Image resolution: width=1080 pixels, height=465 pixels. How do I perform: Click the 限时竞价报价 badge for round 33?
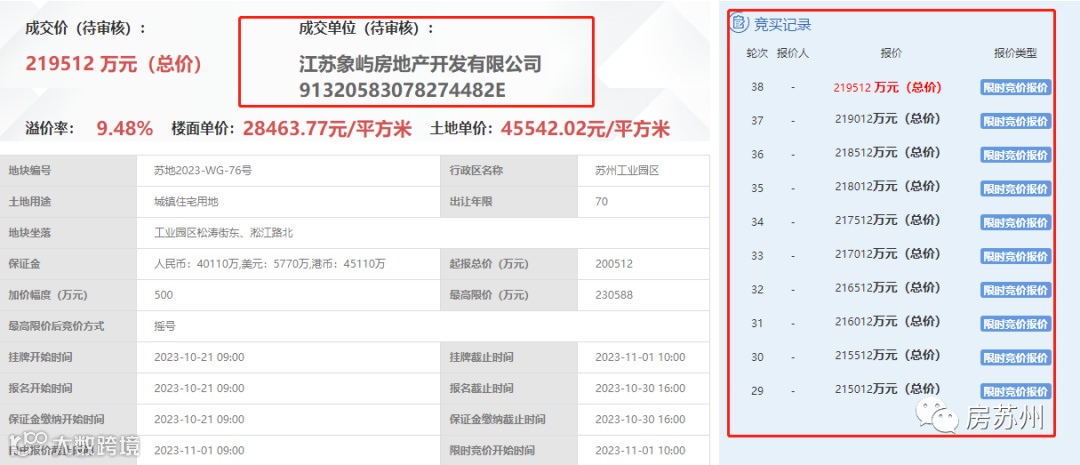1016,256
